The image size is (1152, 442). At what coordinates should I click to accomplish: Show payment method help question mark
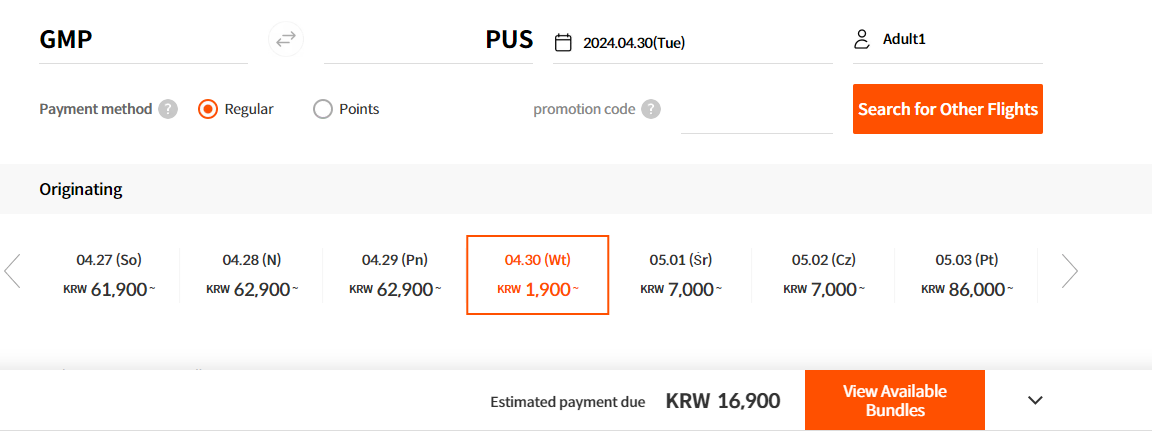168,109
